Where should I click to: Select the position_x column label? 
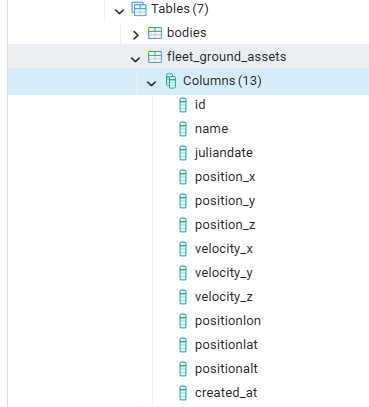tap(225, 177)
